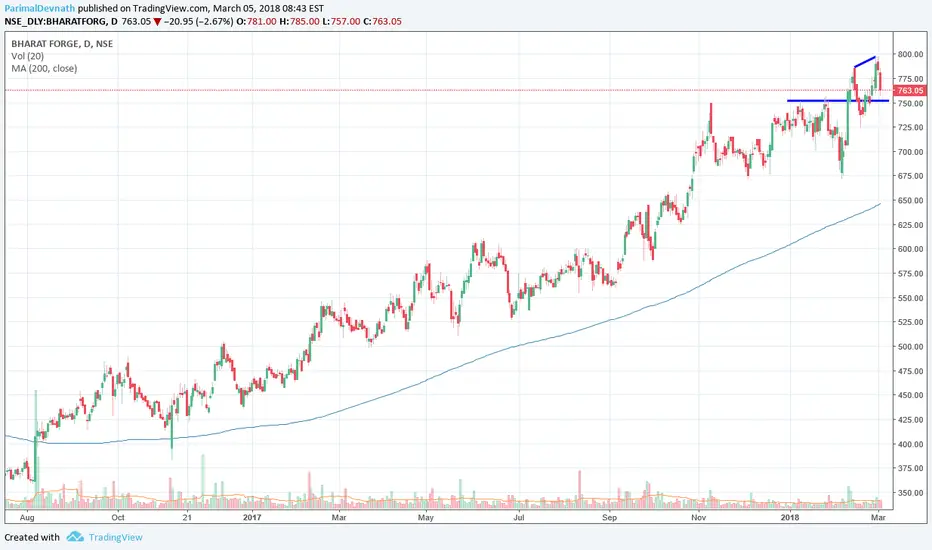Click the L:757.00 low value
Viewport: 932px width, 550px height.
coord(340,21)
